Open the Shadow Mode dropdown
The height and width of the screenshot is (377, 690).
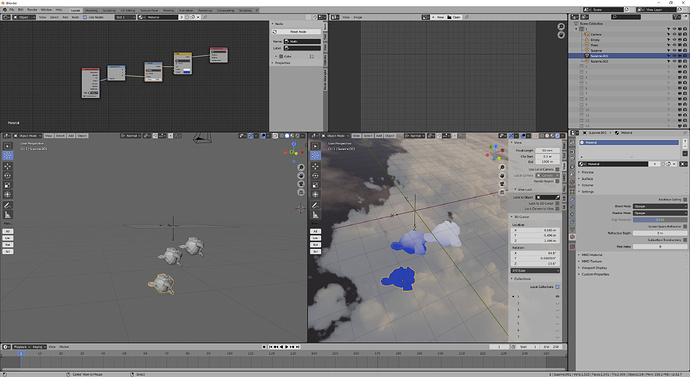[x=659, y=213]
